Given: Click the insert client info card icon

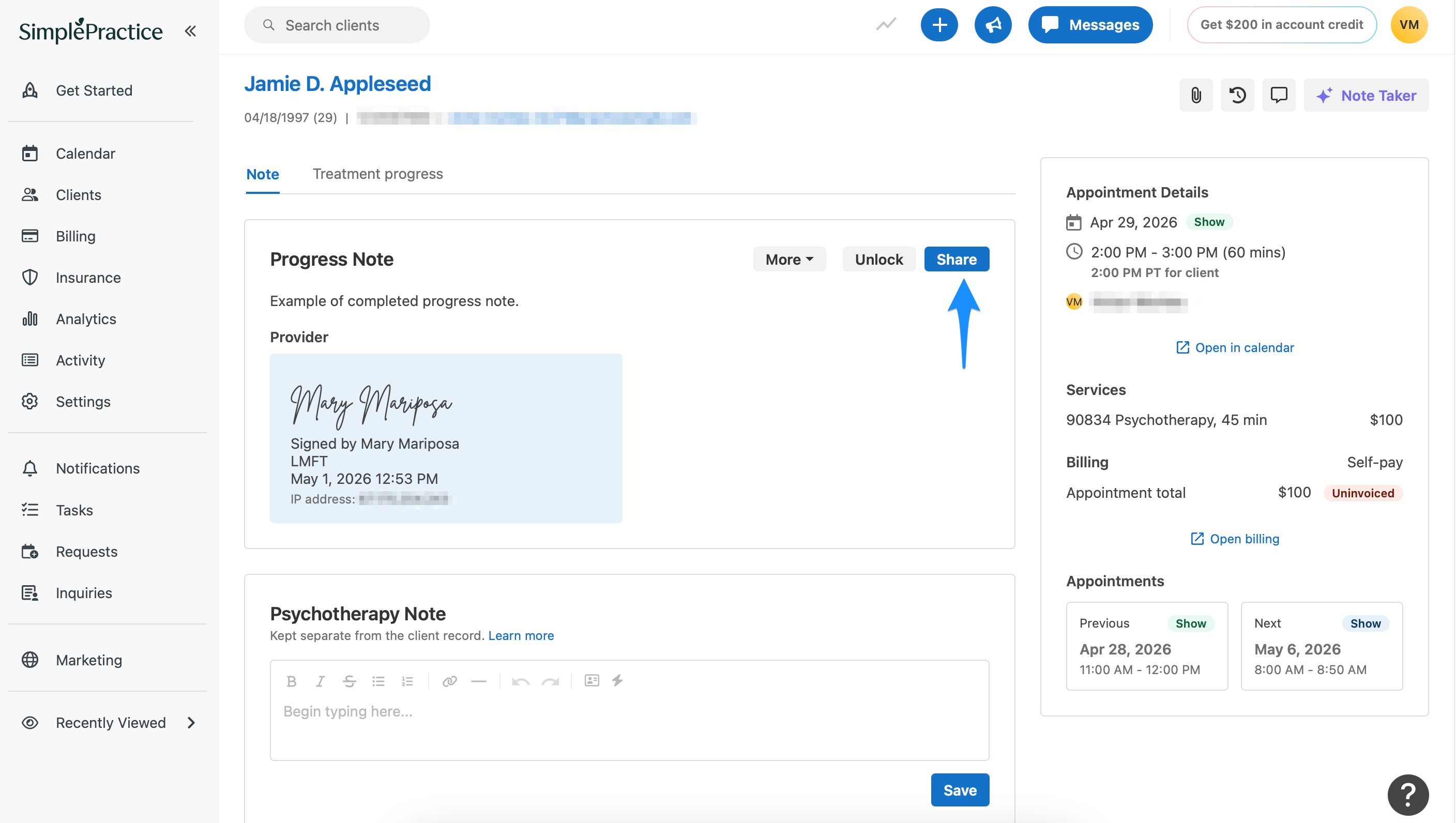Looking at the screenshot, I should click(x=592, y=680).
